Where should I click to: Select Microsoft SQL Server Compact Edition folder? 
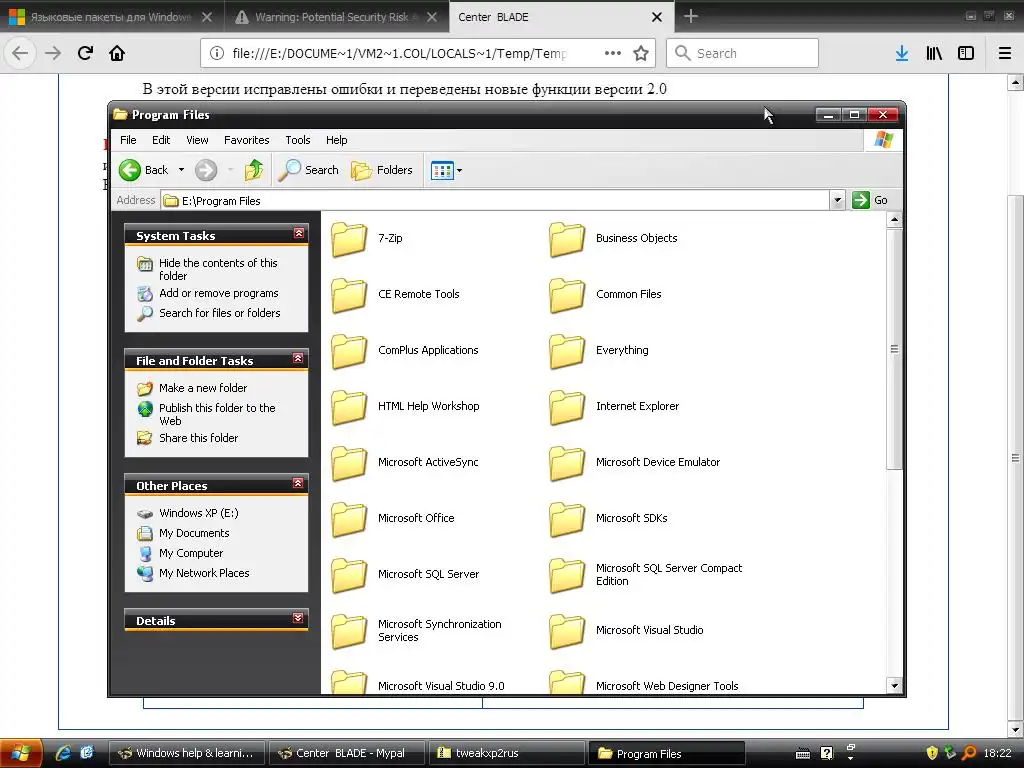point(567,575)
